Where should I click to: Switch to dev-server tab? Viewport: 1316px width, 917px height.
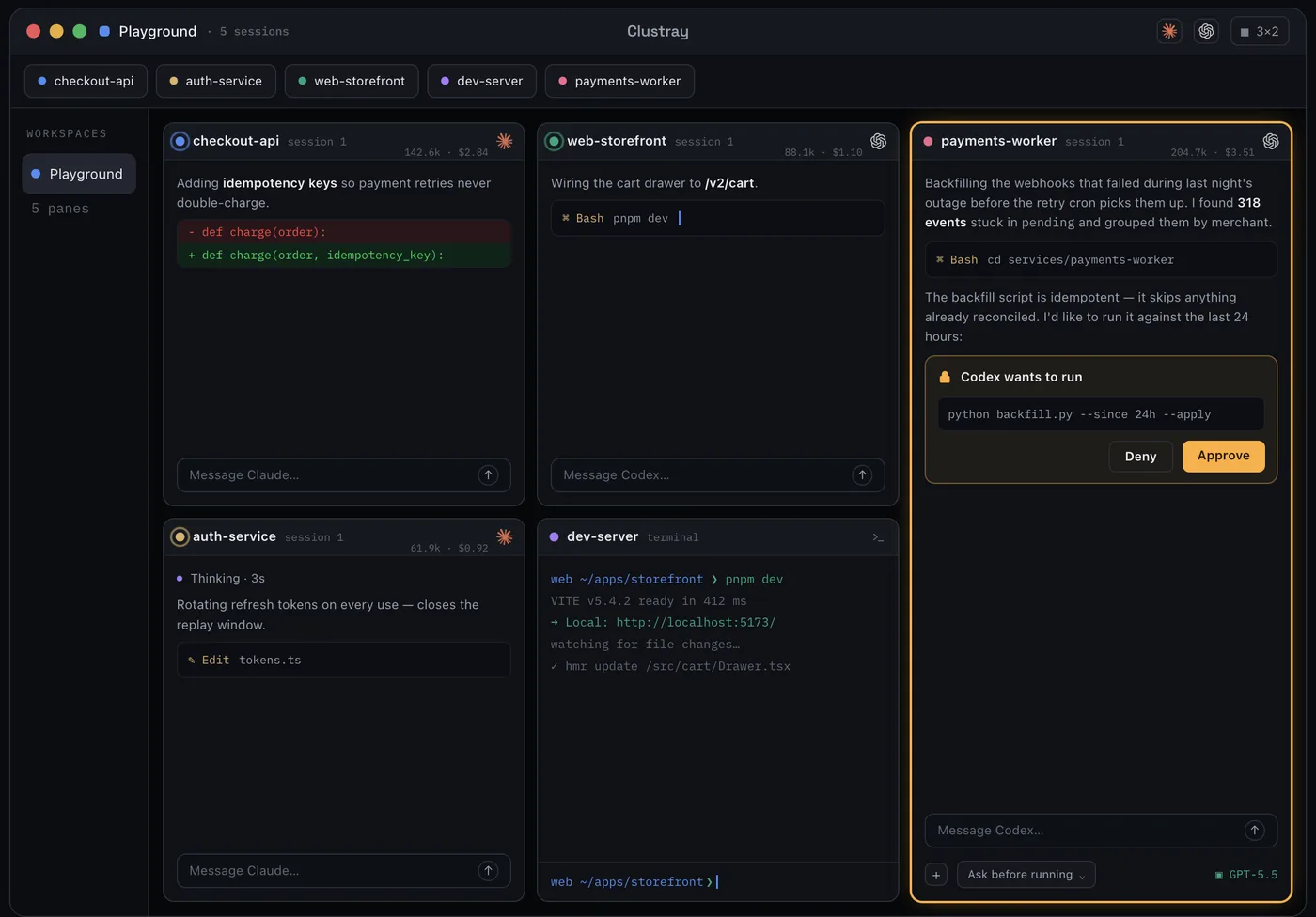click(x=481, y=81)
